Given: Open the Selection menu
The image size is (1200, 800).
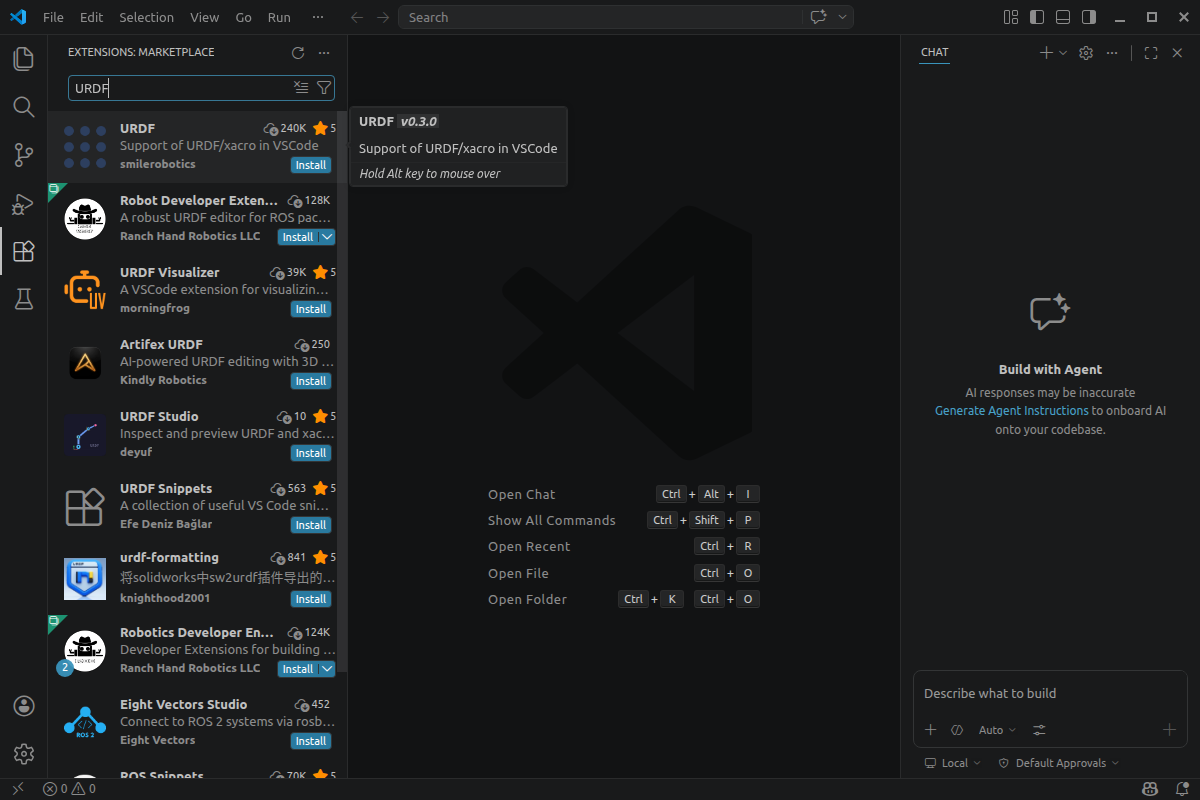Looking at the screenshot, I should tap(146, 17).
